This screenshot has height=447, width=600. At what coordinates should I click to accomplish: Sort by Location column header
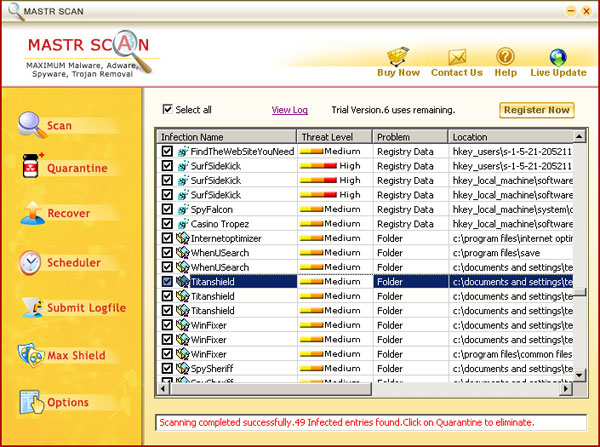coord(510,137)
